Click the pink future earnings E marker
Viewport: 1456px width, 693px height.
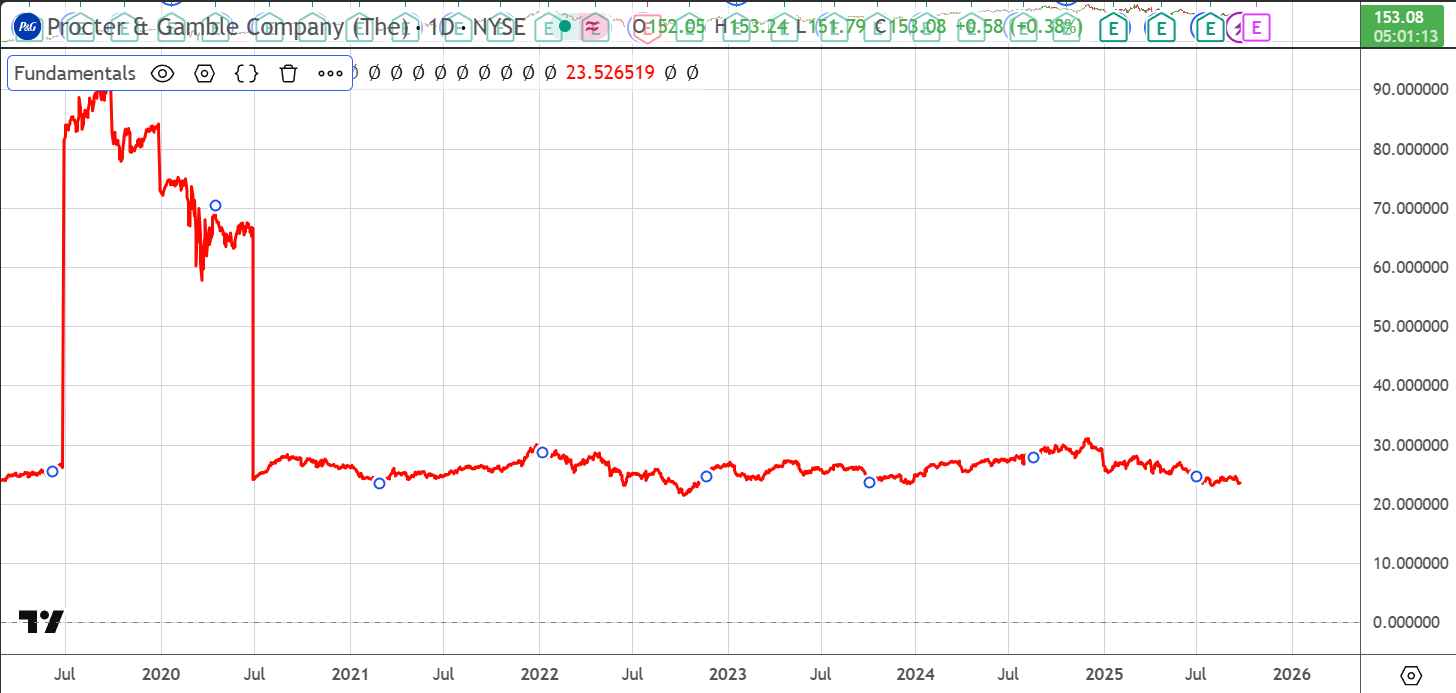[1257, 28]
